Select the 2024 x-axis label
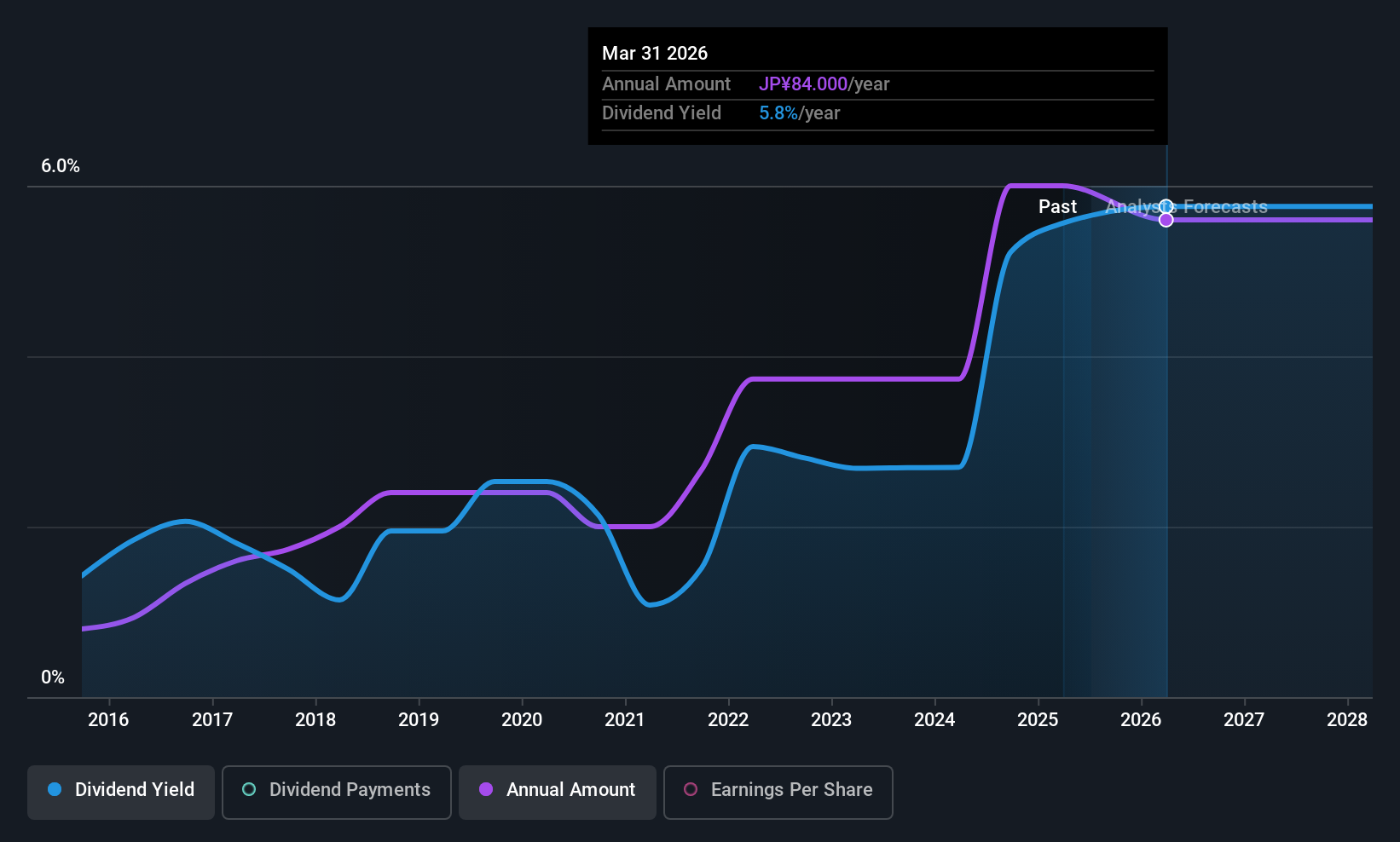The width and height of the screenshot is (1400, 842). pos(934,720)
